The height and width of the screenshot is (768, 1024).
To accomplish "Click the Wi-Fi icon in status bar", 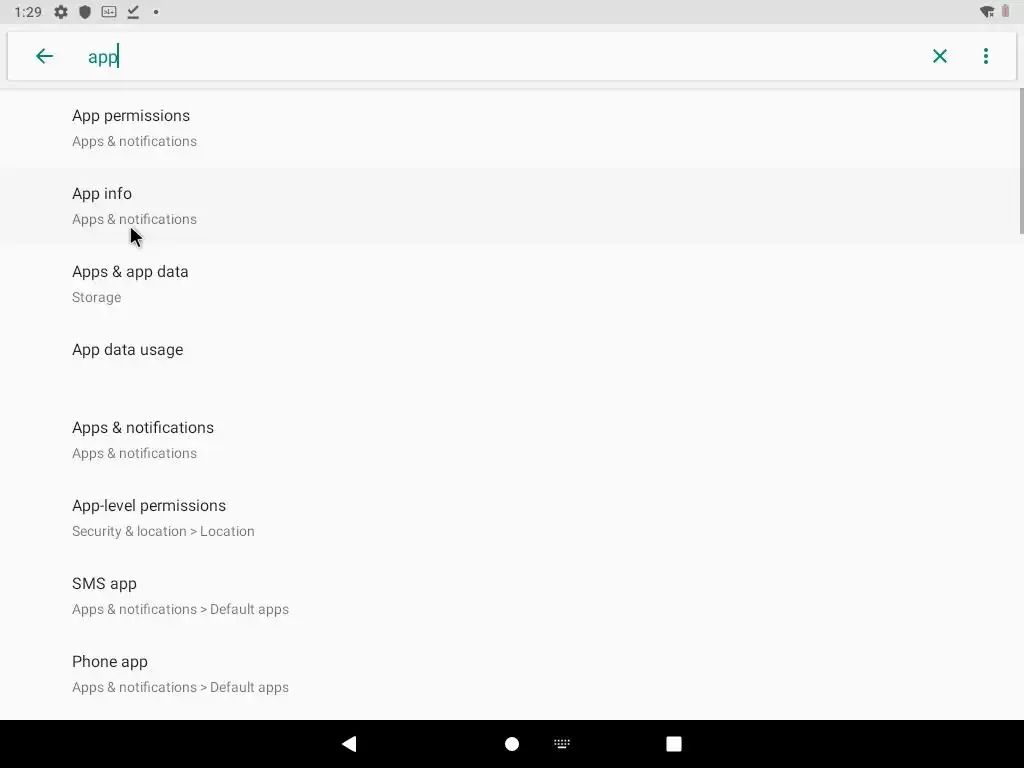I will pyautogui.click(x=987, y=12).
